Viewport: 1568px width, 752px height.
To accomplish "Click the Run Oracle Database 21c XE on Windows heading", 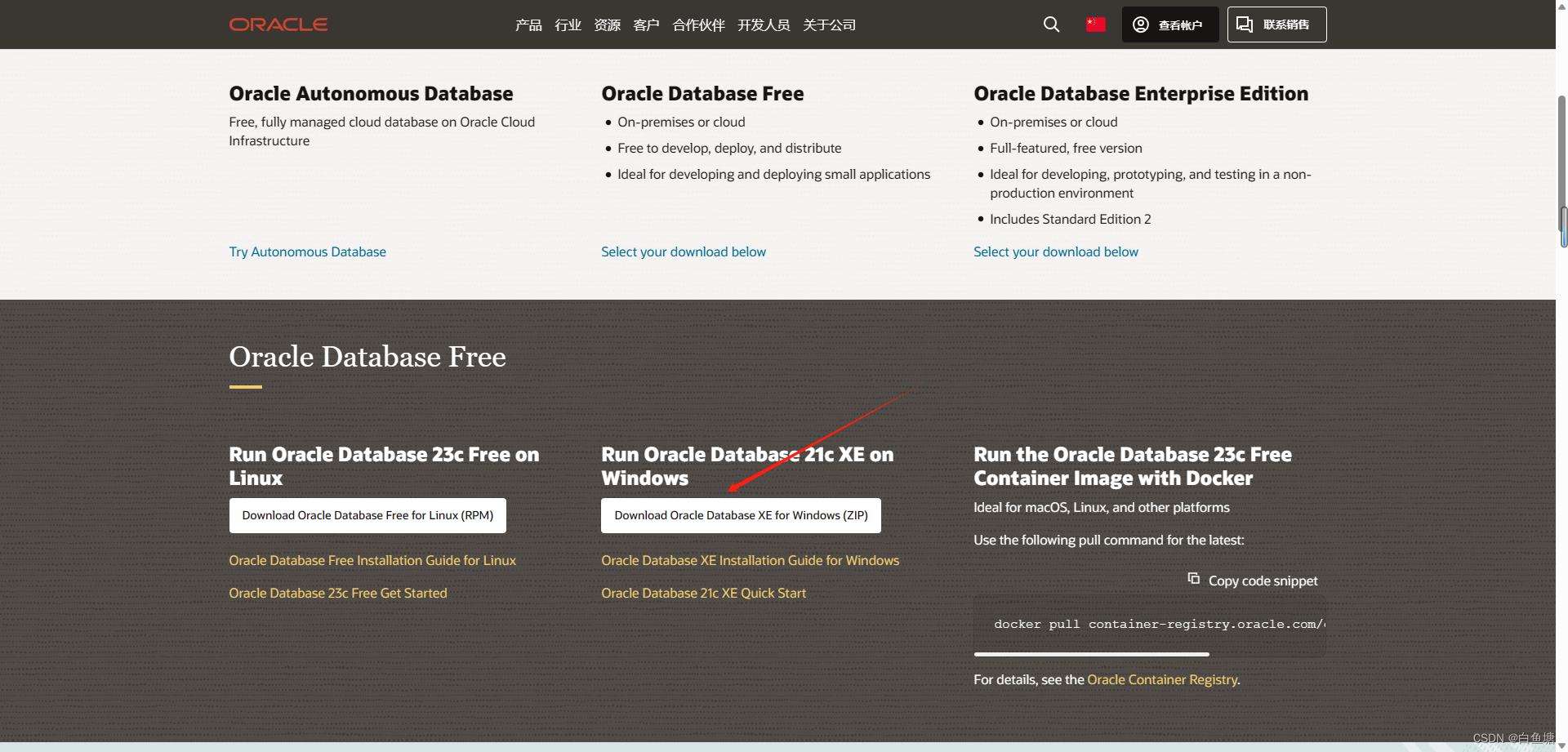I will point(747,466).
